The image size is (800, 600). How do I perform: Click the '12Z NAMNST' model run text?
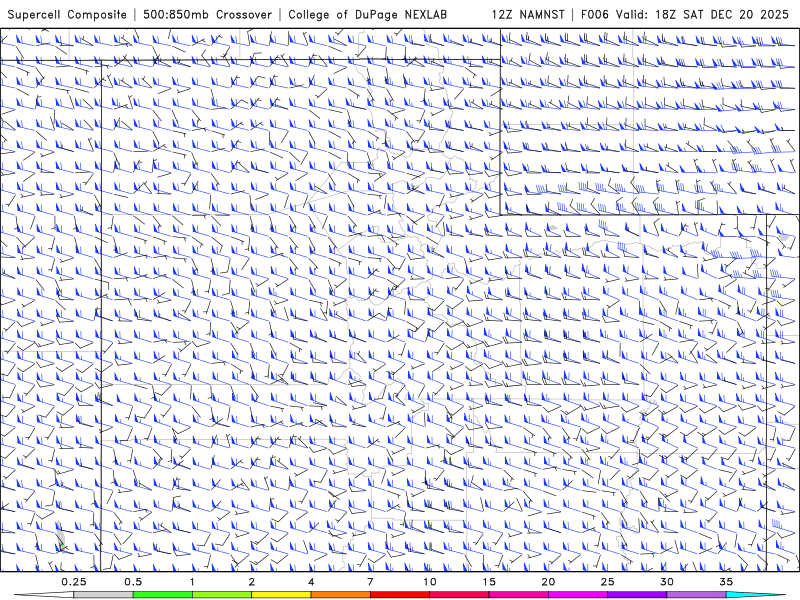click(528, 15)
